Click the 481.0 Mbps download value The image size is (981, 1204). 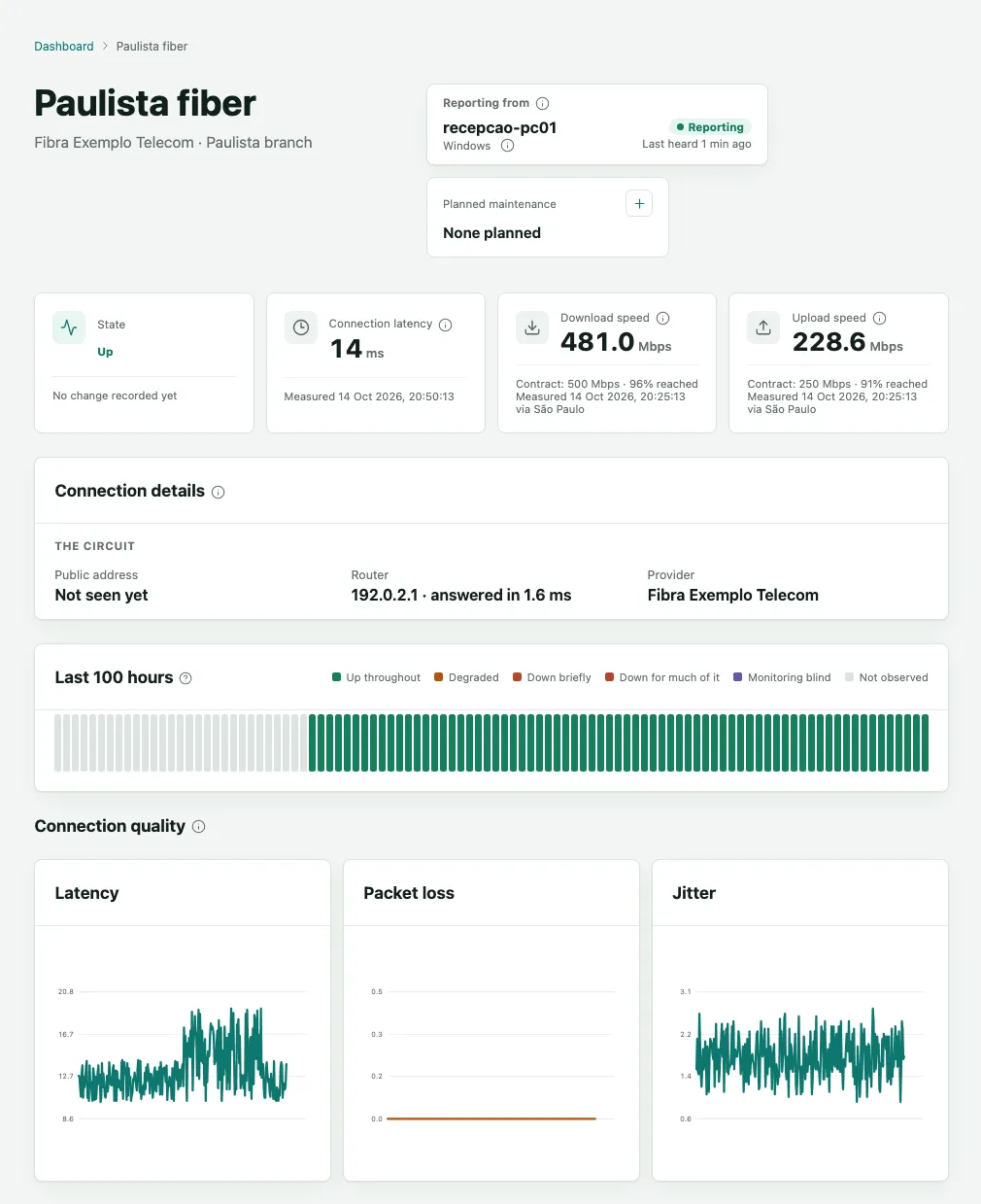[616, 342]
